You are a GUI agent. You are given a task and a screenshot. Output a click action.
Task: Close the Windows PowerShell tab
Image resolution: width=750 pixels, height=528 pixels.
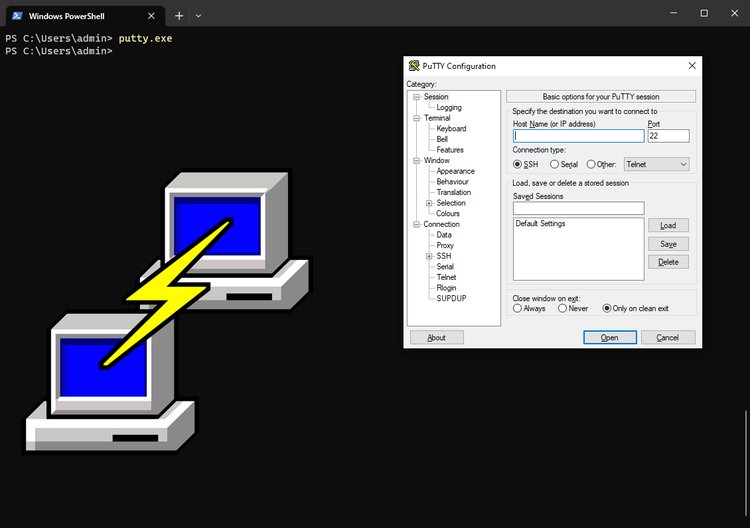(151, 16)
